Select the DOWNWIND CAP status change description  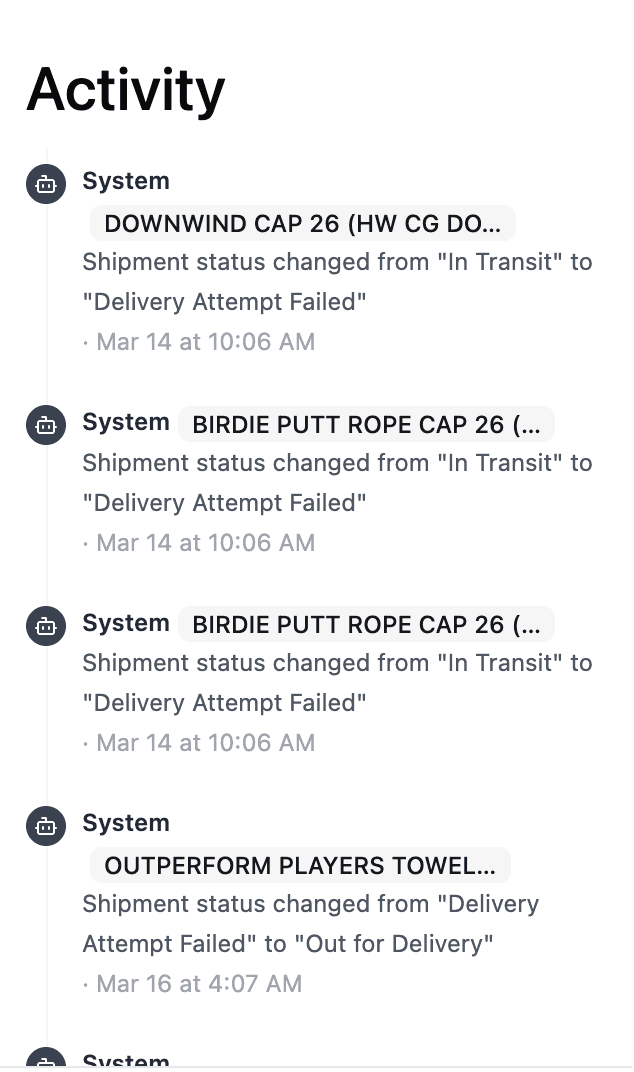point(337,282)
